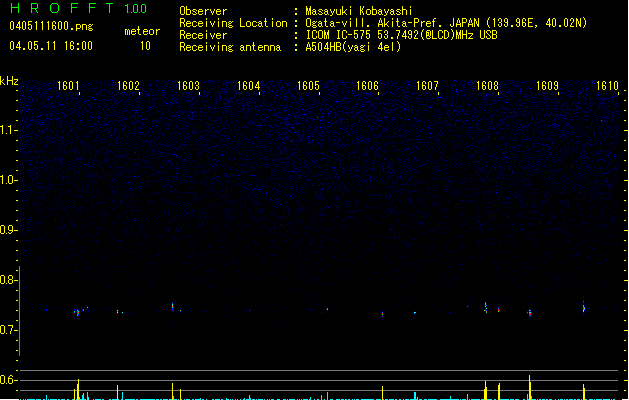Click the Receiving antenna label
Image resolution: width=629 pixels, height=400 pixels.
tap(230, 47)
